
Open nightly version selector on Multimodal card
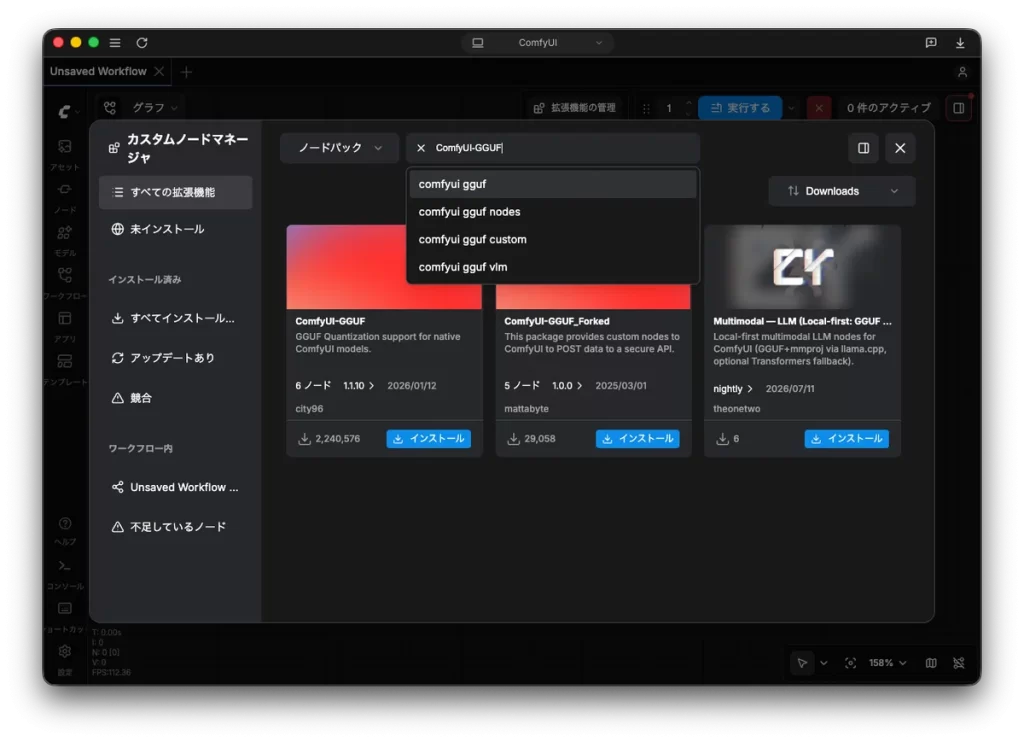733,389
